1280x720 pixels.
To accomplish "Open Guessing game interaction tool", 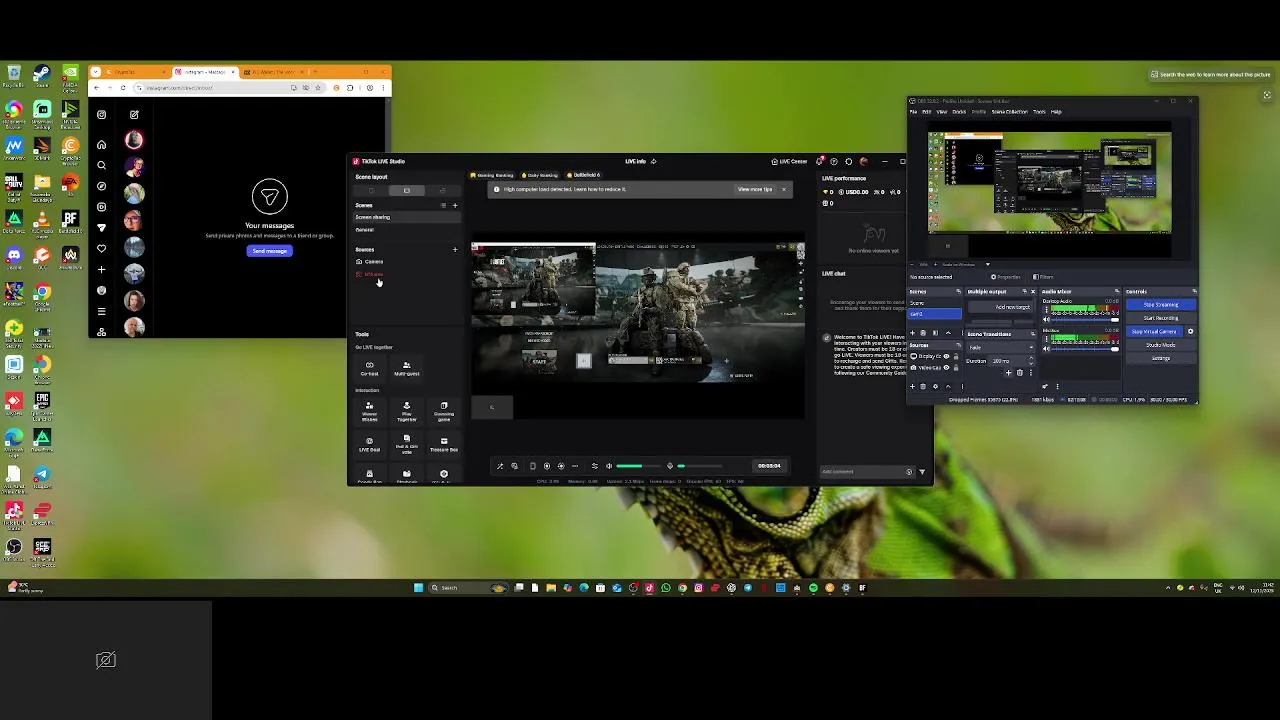I will click(x=444, y=411).
